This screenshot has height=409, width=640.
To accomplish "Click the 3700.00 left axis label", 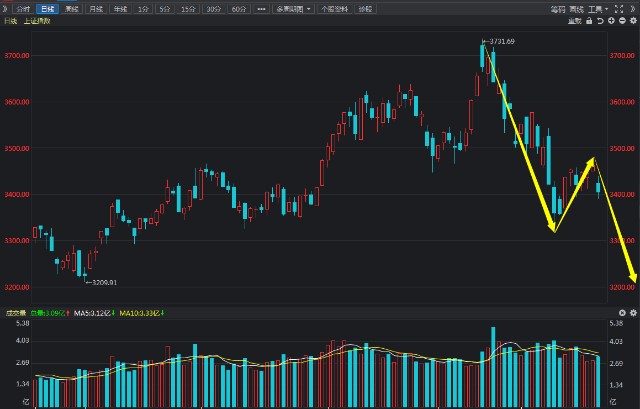I will click(x=17, y=56).
